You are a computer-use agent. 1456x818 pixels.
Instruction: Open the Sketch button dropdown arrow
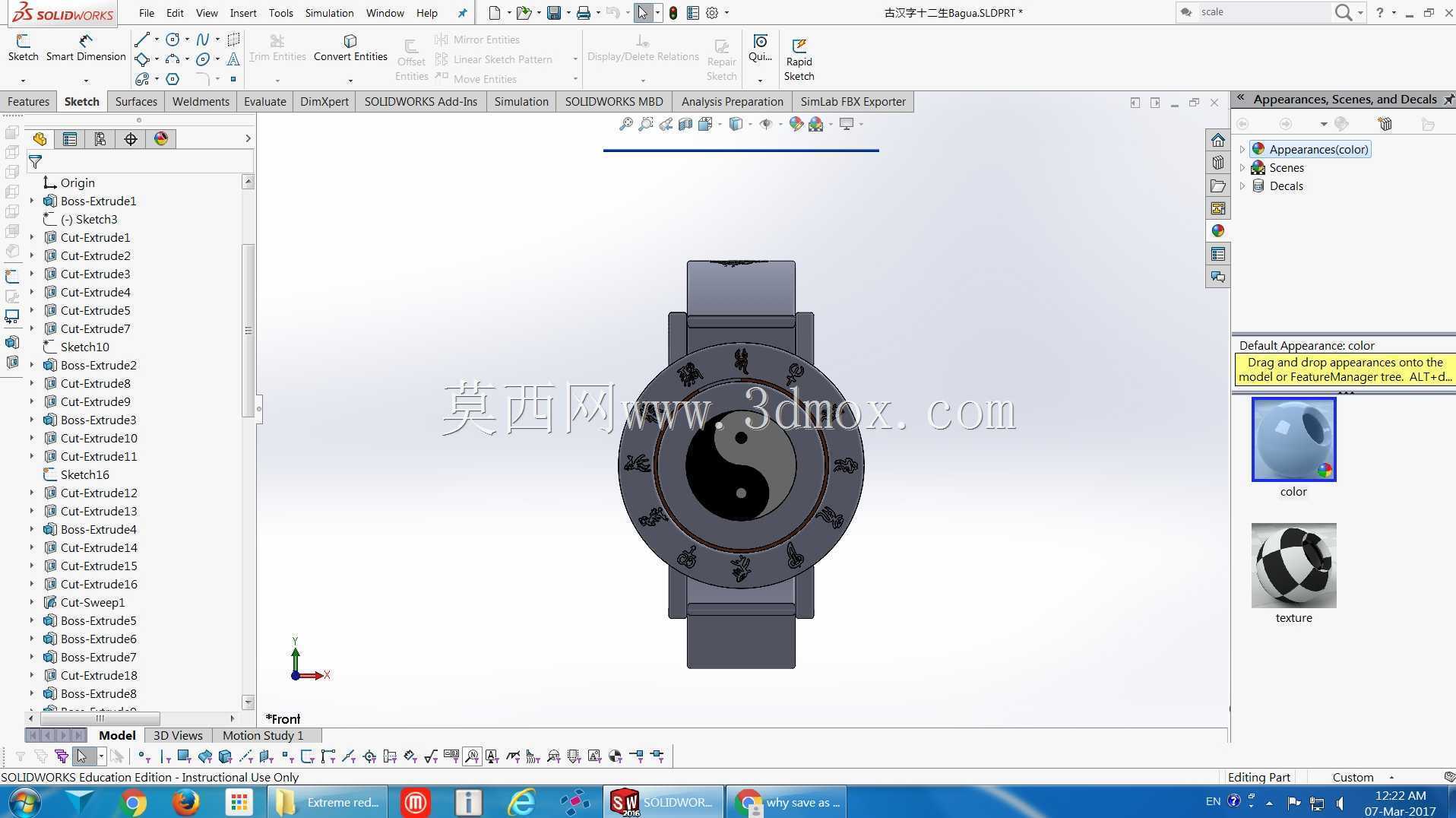coord(23,80)
